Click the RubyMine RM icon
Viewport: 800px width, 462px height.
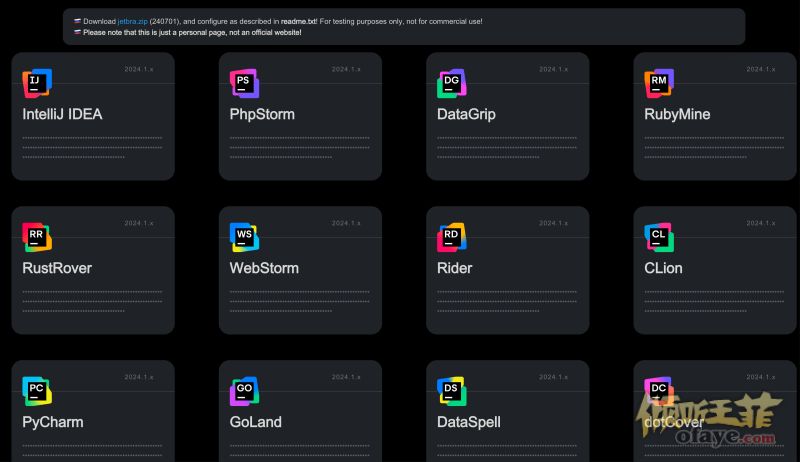tap(659, 84)
